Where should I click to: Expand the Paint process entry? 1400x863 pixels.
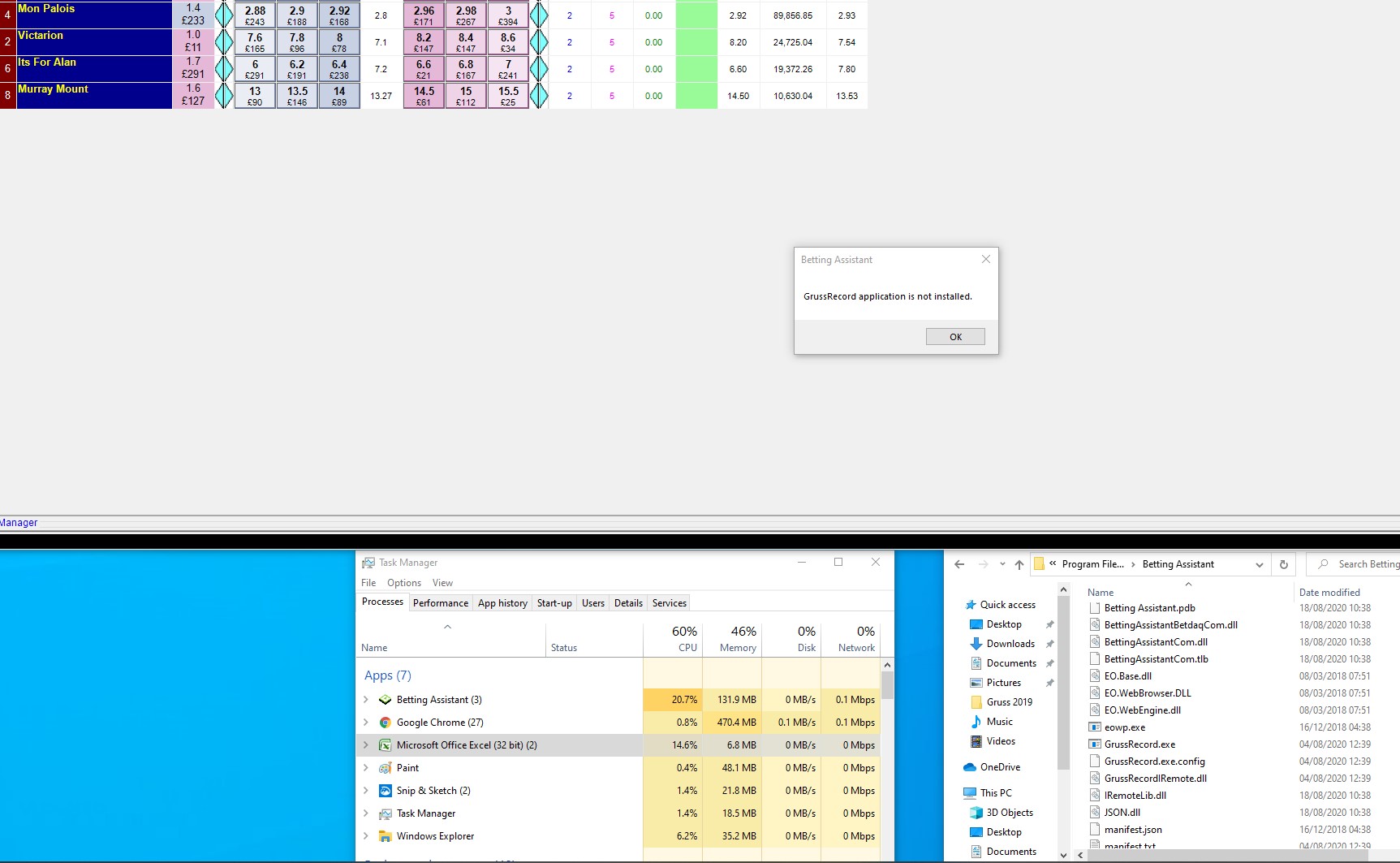click(x=366, y=768)
